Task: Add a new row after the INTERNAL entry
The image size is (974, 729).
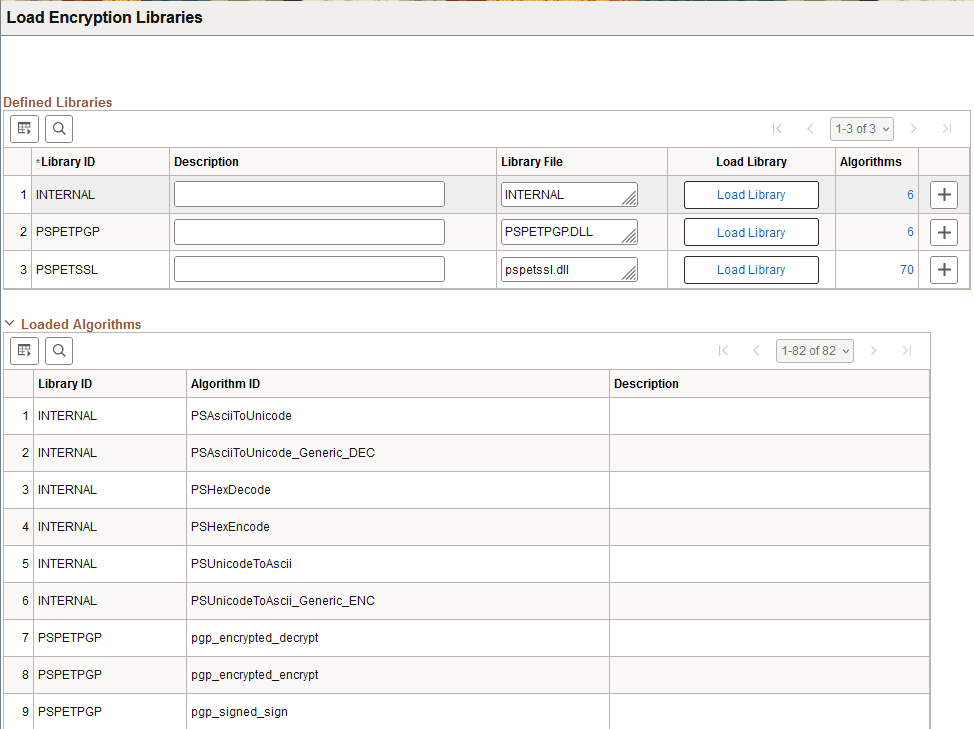Action: click(943, 194)
